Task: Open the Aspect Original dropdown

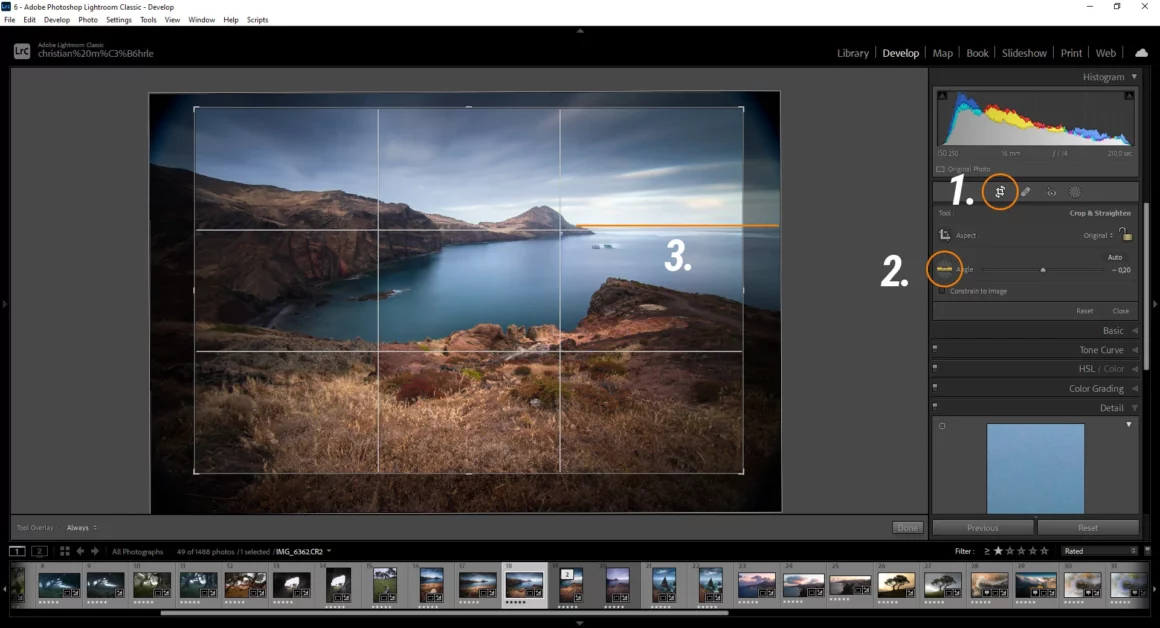Action: point(1098,235)
